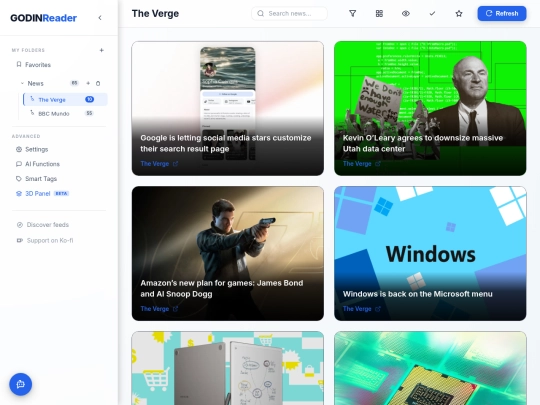Mark all as read with the checkmark icon
This screenshot has width=540, height=405.
pos(432,13)
